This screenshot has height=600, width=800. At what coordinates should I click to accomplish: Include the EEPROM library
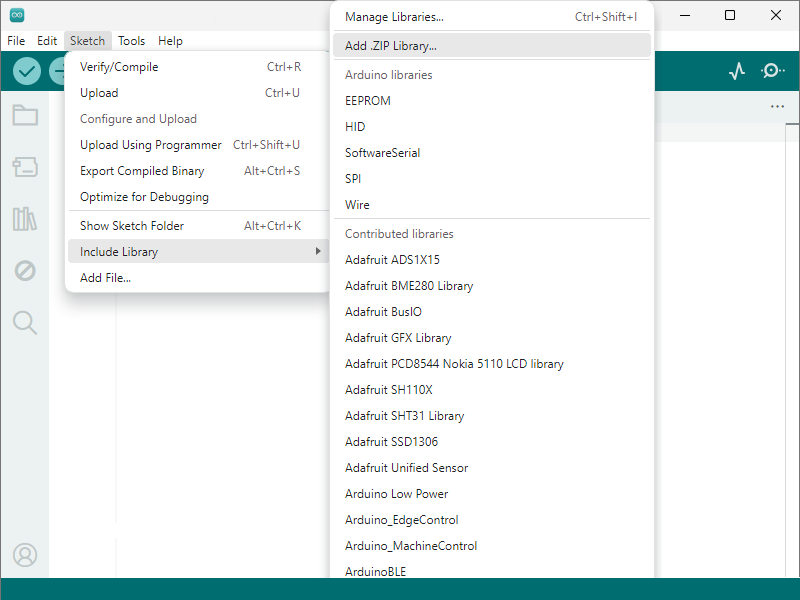point(492,101)
